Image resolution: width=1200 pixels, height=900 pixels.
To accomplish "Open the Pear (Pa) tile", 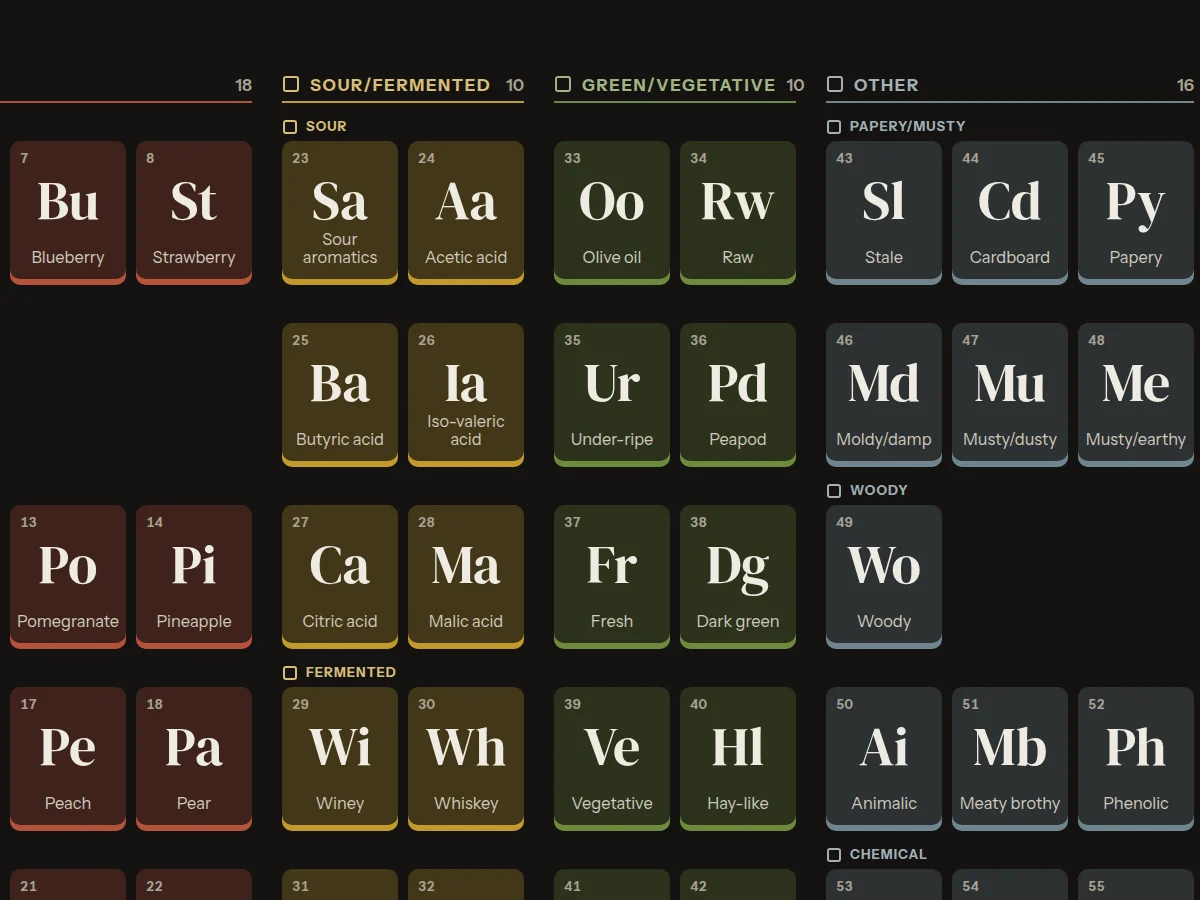I will [194, 759].
